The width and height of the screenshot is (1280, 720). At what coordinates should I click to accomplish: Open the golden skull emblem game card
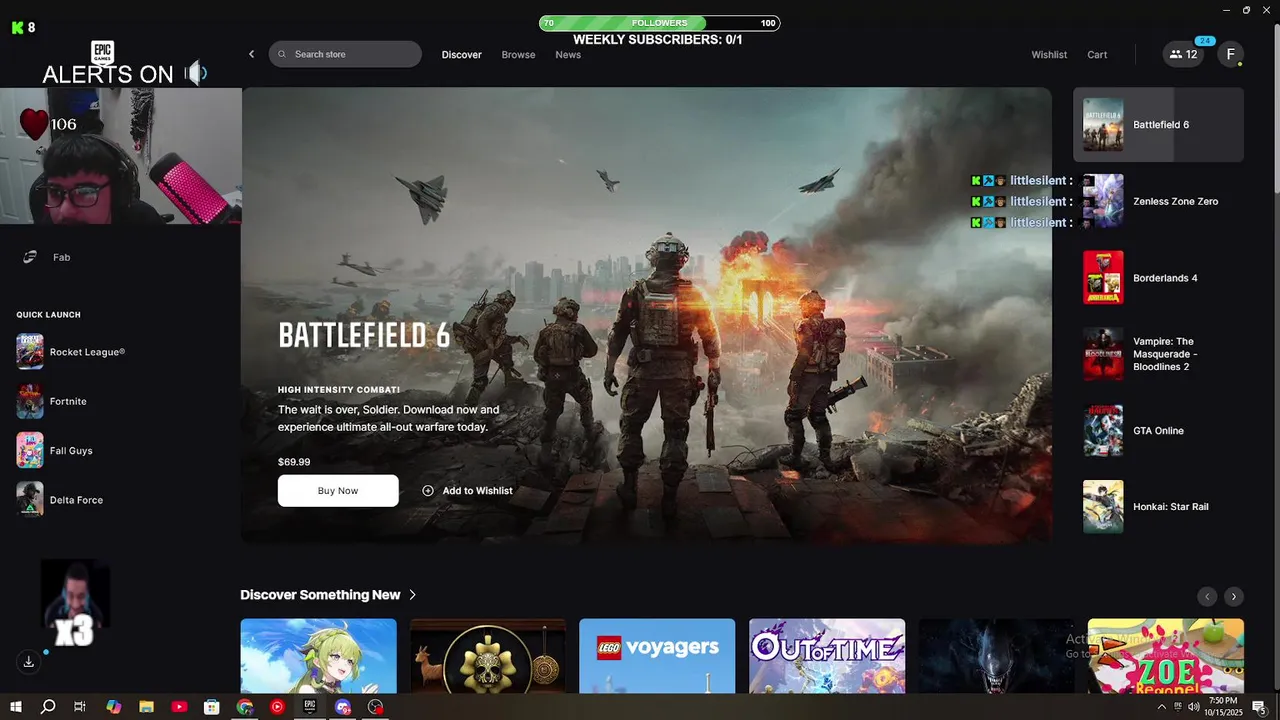pyautogui.click(x=488, y=656)
